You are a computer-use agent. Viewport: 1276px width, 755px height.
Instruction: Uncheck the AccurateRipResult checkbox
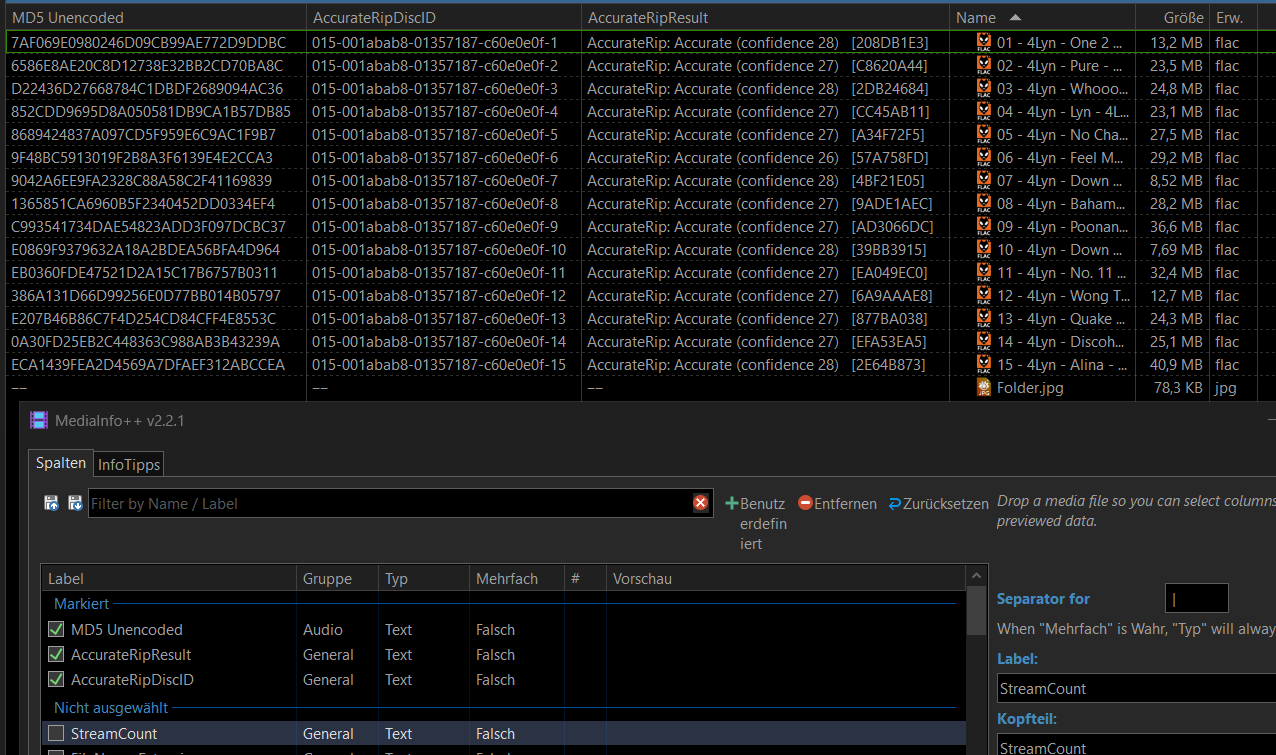click(x=56, y=655)
